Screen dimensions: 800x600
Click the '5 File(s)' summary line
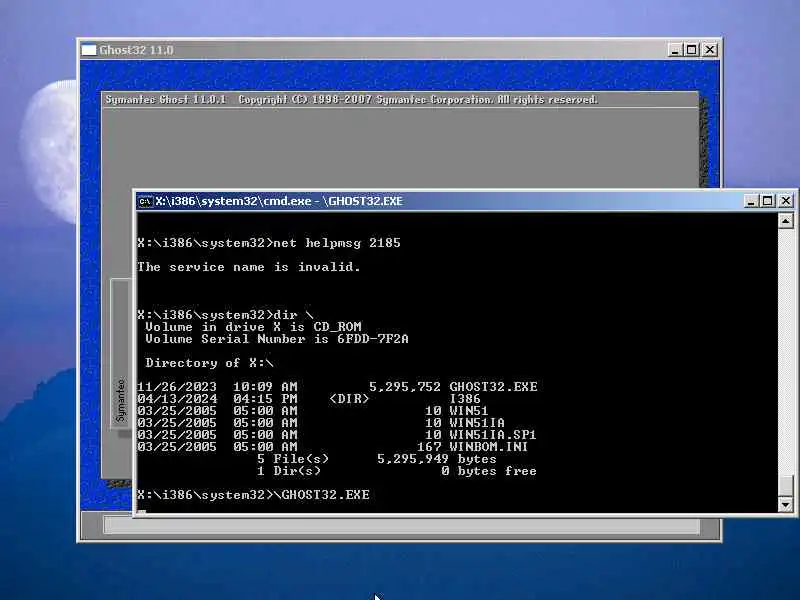pyautogui.click(x=377, y=459)
